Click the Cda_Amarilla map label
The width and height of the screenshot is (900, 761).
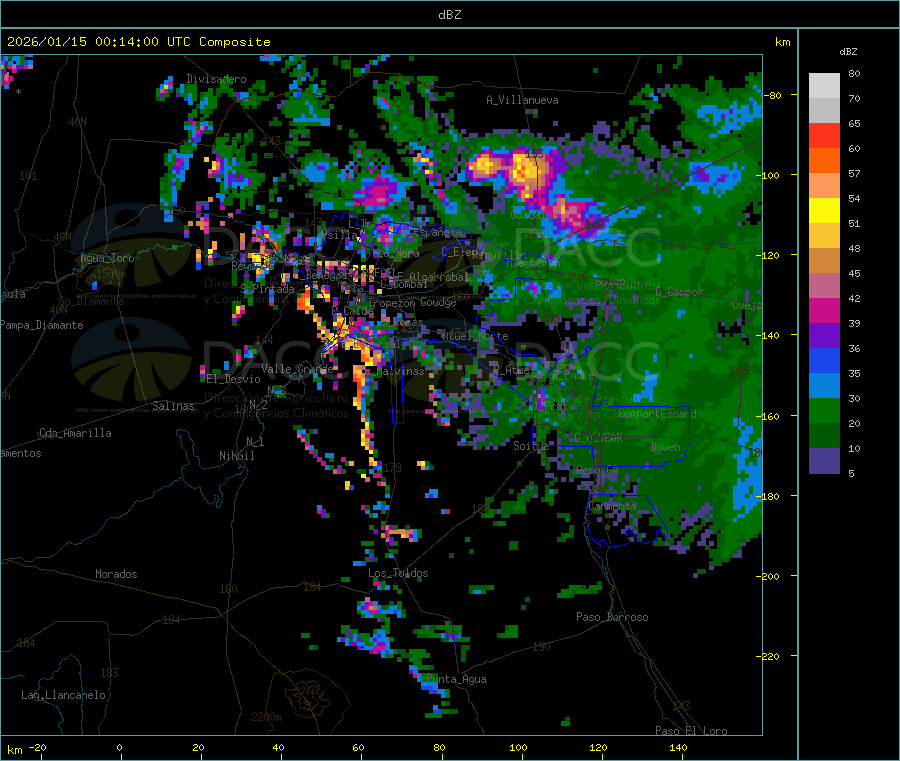pos(75,433)
